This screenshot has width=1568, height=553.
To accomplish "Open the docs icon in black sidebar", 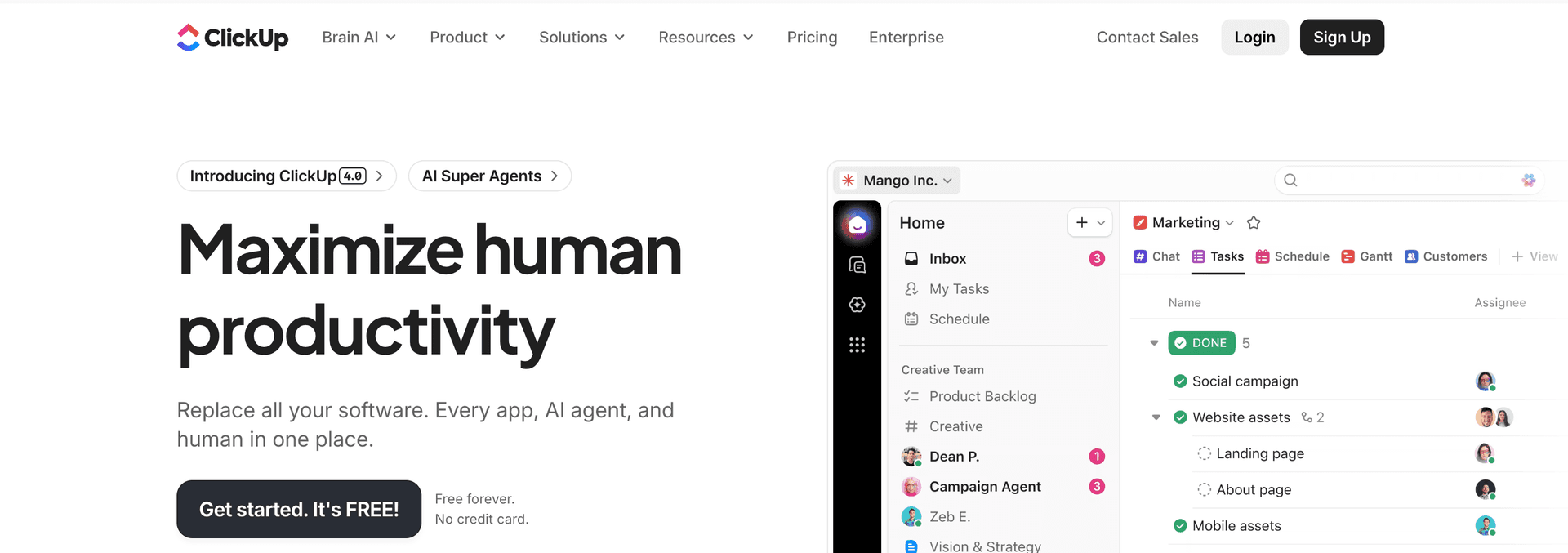I will (x=857, y=265).
